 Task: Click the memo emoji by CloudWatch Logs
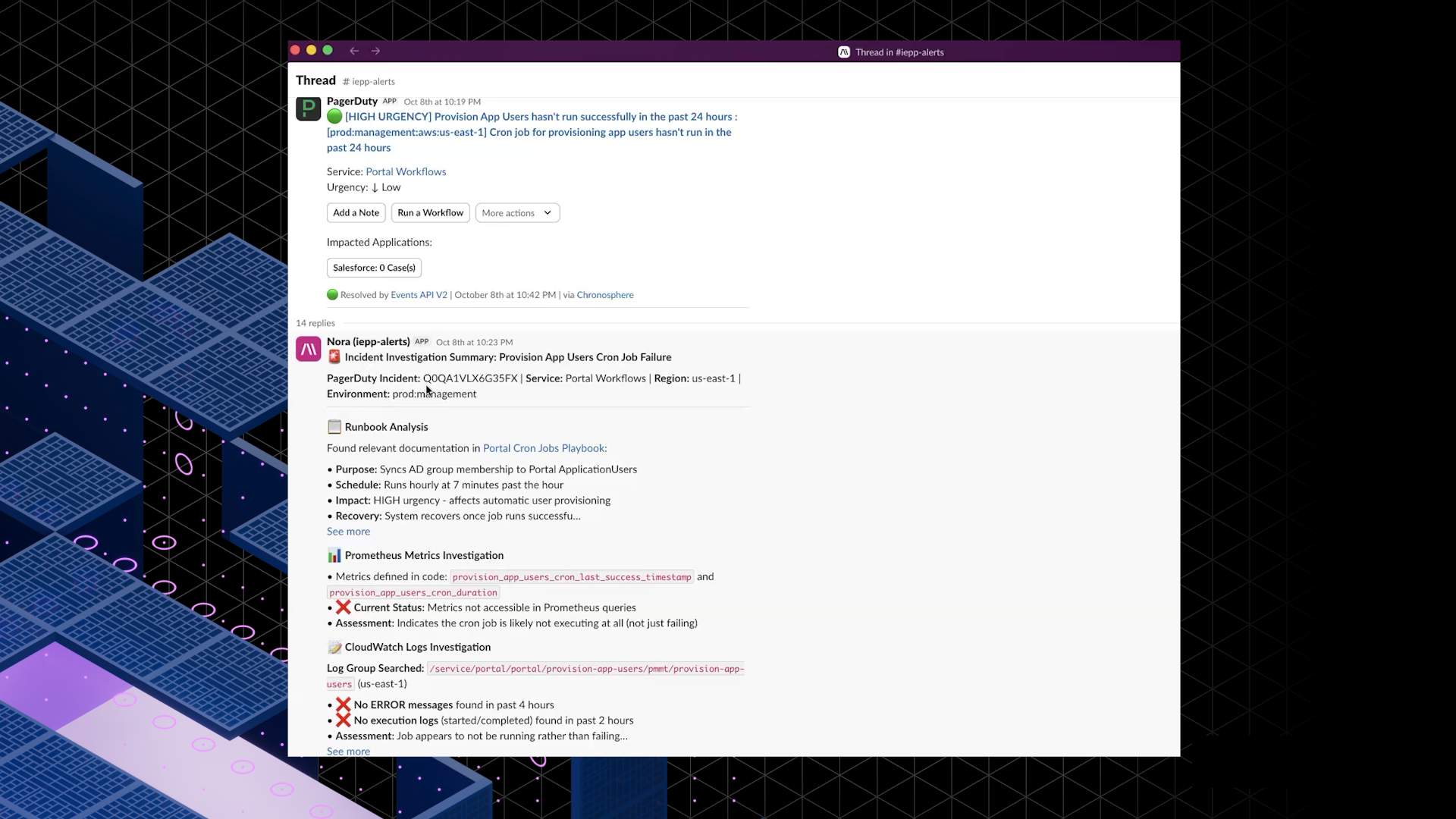pos(334,648)
